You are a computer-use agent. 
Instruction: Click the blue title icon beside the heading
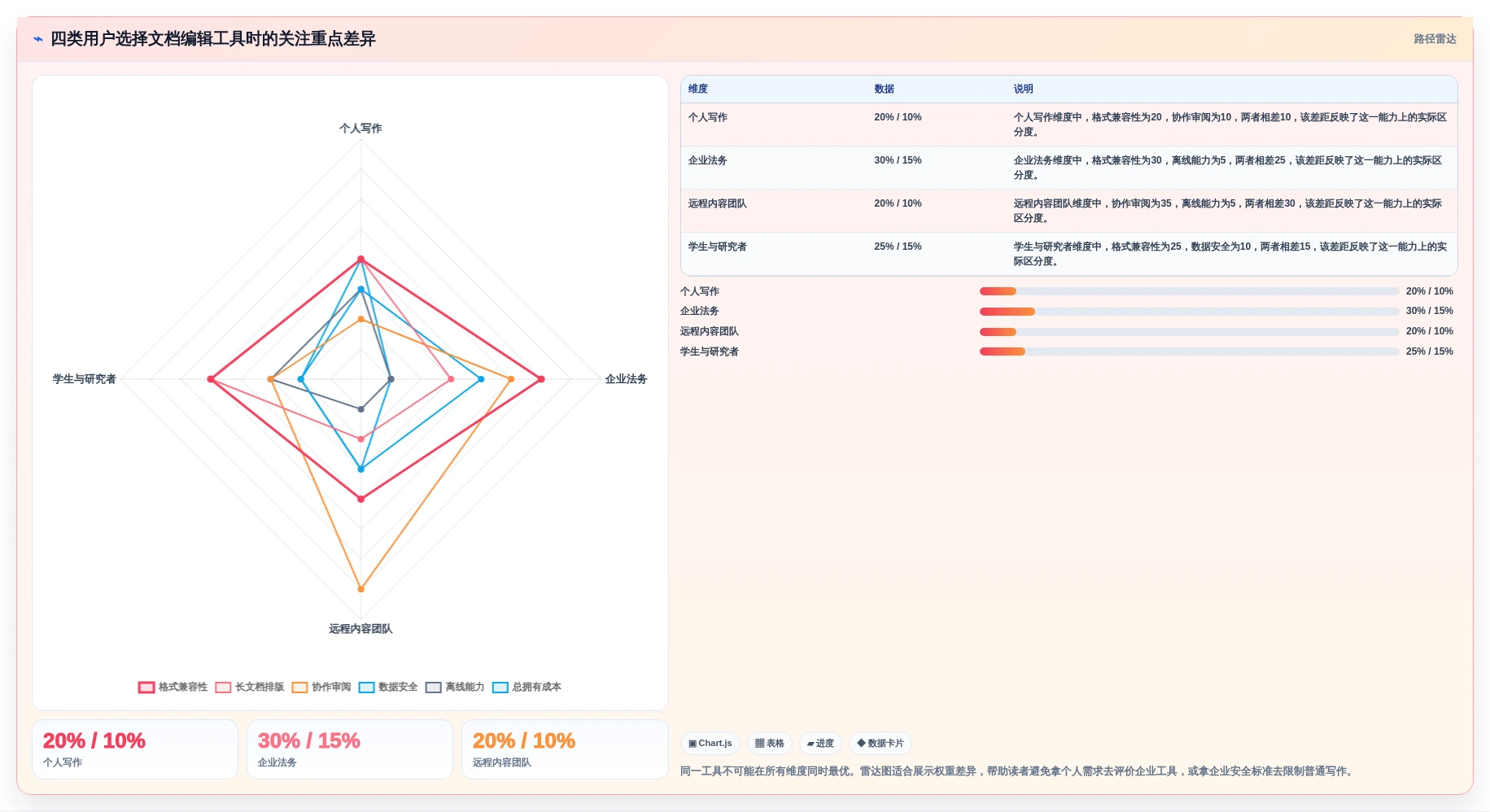tap(38, 39)
